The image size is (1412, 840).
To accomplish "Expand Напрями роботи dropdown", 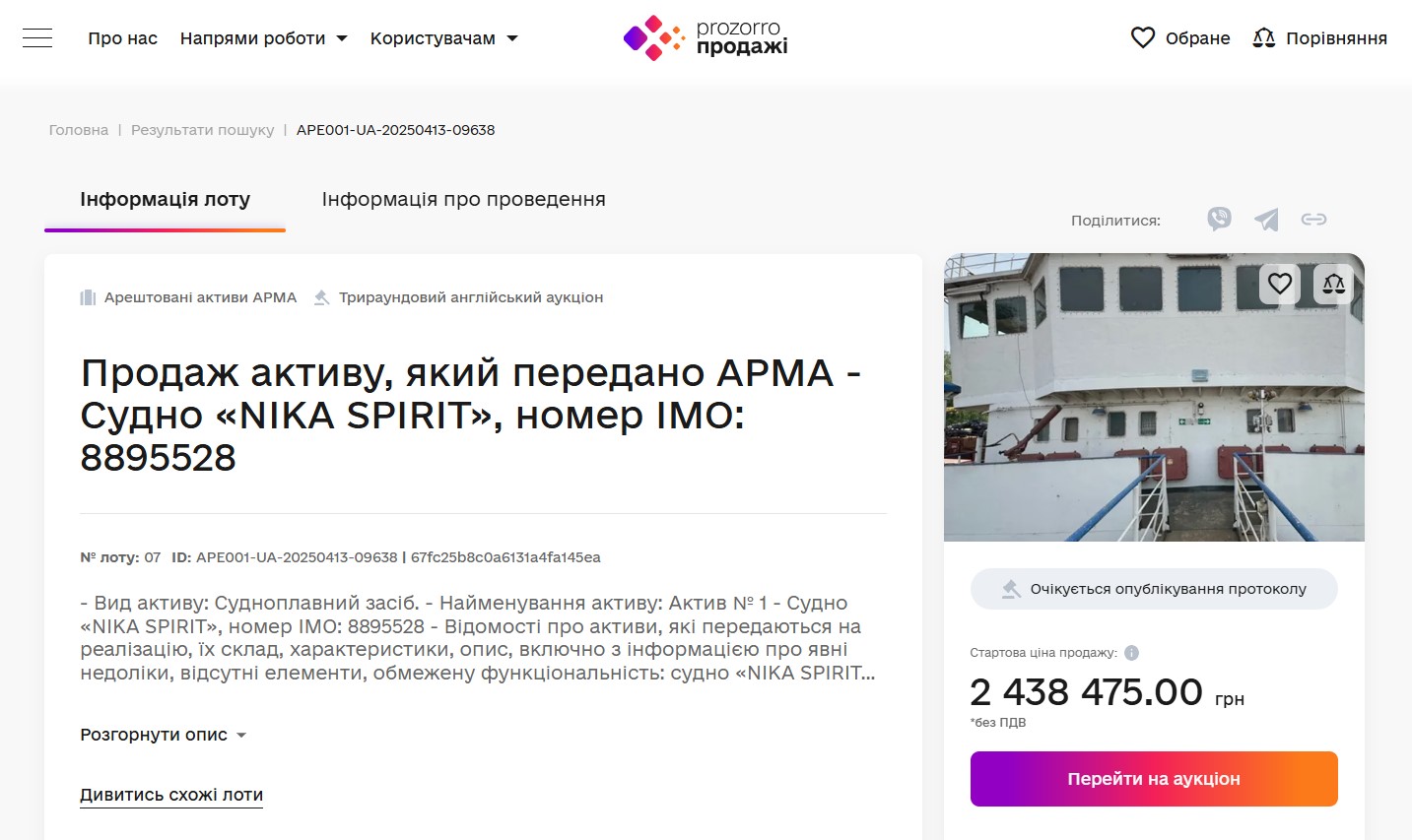I will 264,38.
